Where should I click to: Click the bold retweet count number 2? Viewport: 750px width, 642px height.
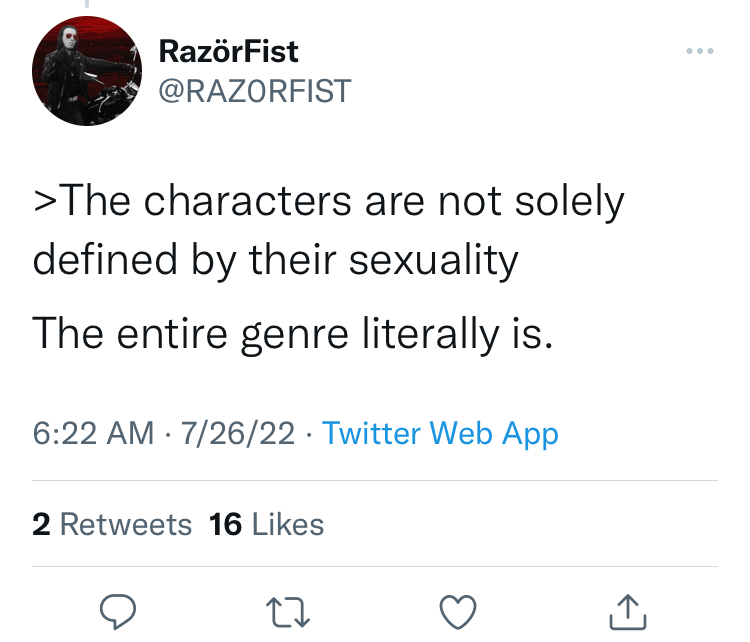coord(41,524)
